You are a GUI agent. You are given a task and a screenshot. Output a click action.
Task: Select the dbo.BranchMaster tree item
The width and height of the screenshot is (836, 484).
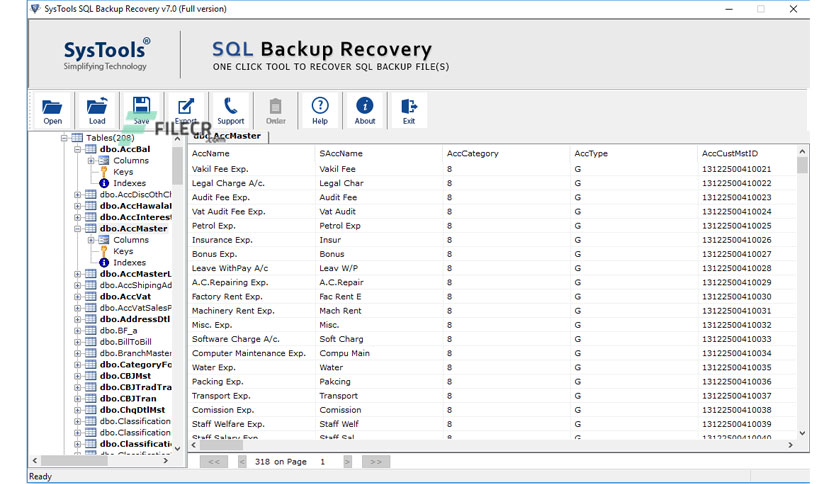pos(135,353)
